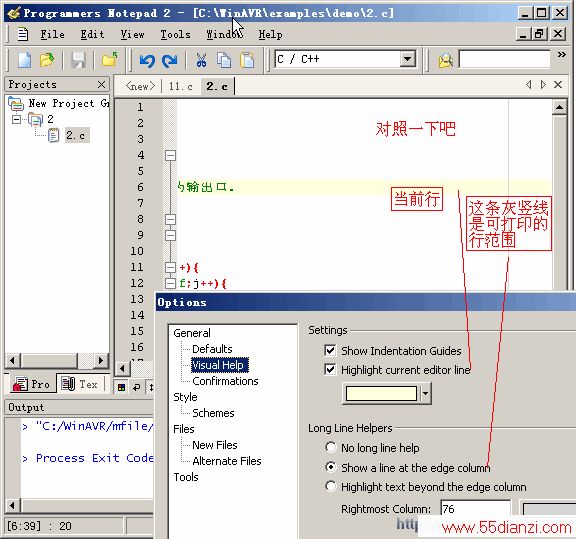Image resolution: width=576 pixels, height=539 pixels.
Task: Click the Paste clipboard icon
Action: (x=247, y=60)
